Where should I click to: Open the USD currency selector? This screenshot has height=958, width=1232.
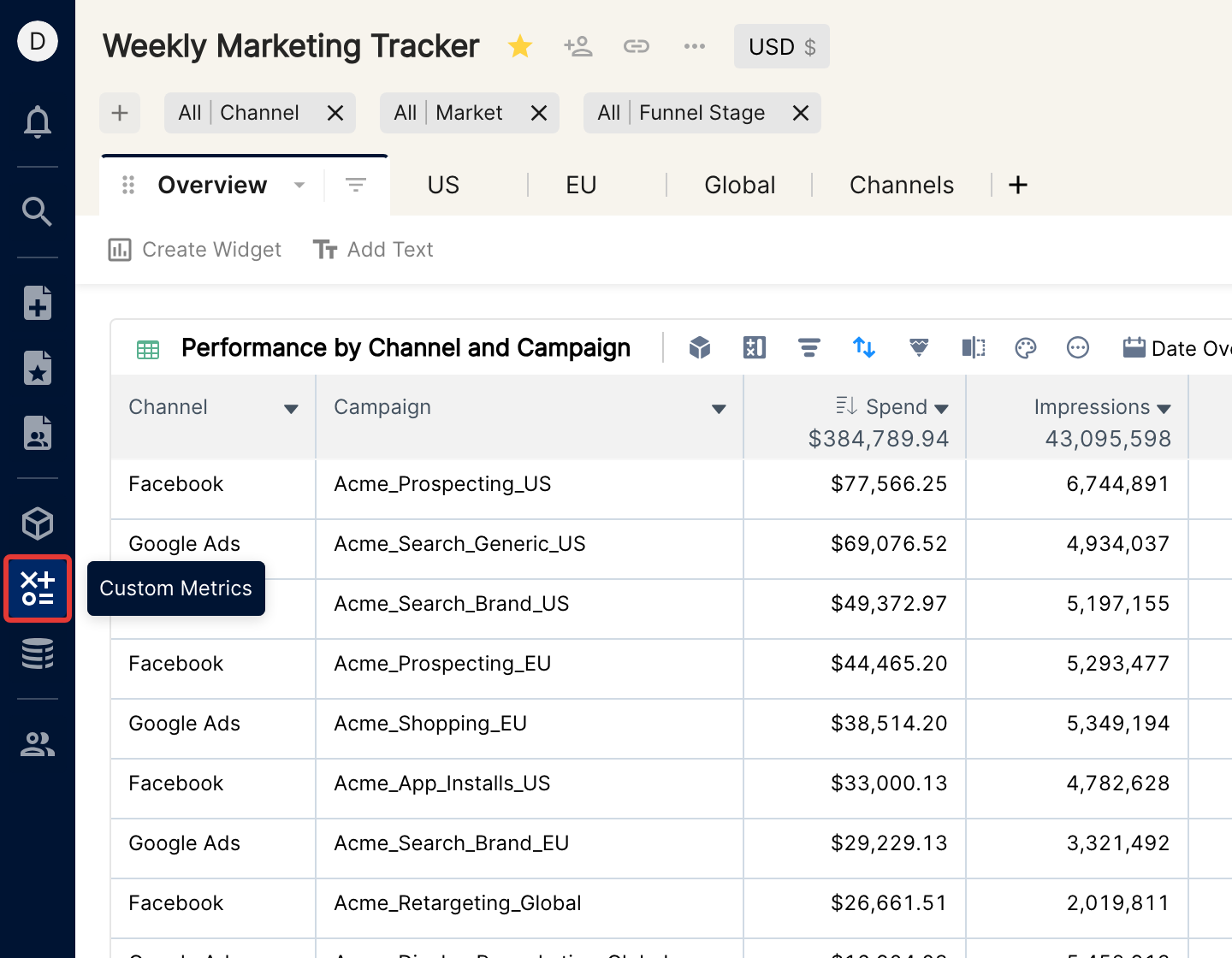pyautogui.click(x=782, y=46)
